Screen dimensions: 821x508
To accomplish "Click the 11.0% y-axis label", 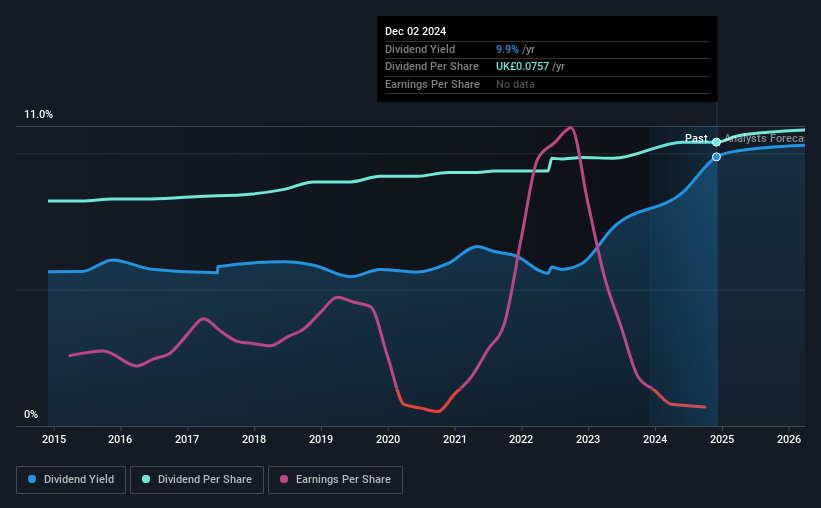I will [x=39, y=115].
